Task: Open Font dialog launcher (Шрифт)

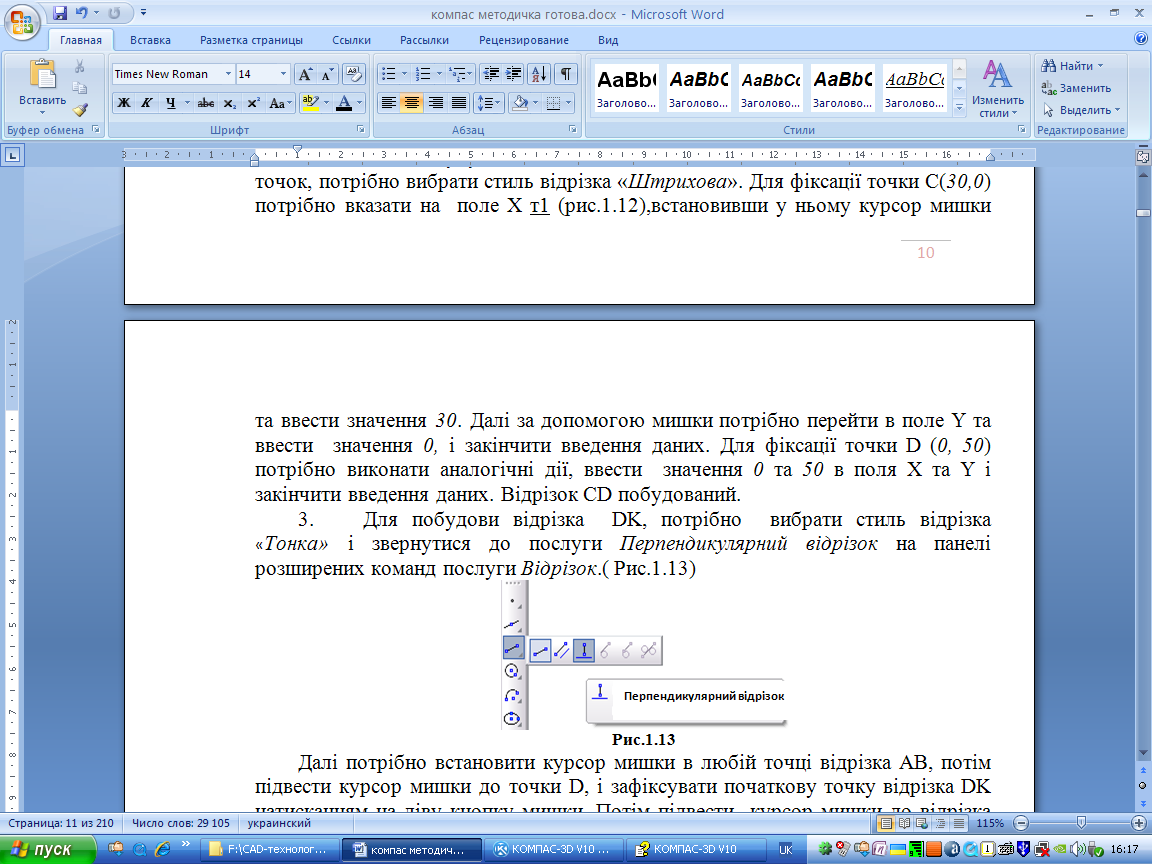Action: pyautogui.click(x=361, y=129)
